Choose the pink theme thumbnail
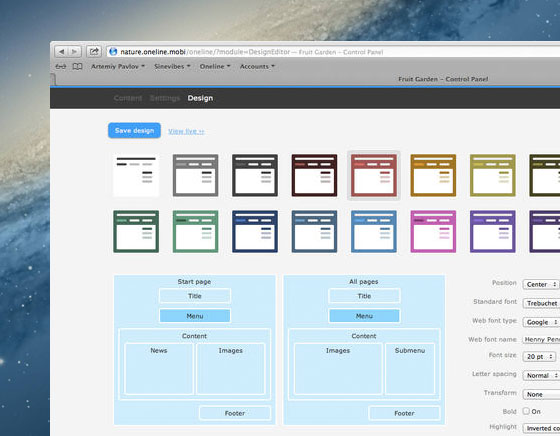Image resolution: width=560 pixels, height=436 pixels. click(x=433, y=231)
